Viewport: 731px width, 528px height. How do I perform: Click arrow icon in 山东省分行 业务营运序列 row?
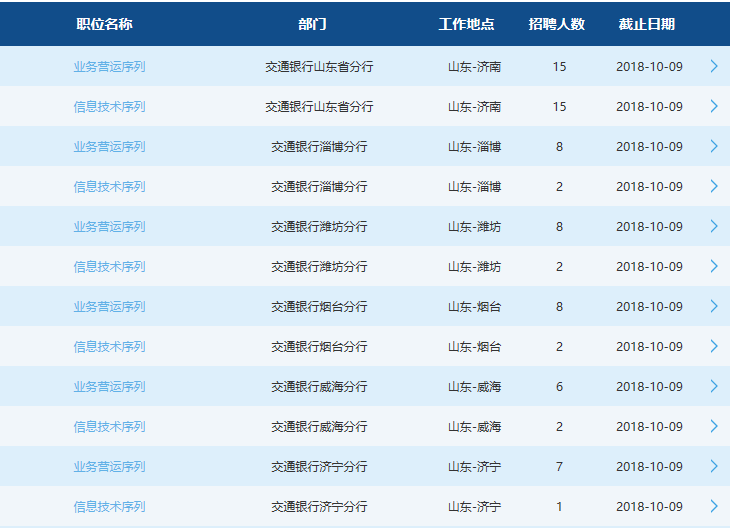coord(714,66)
